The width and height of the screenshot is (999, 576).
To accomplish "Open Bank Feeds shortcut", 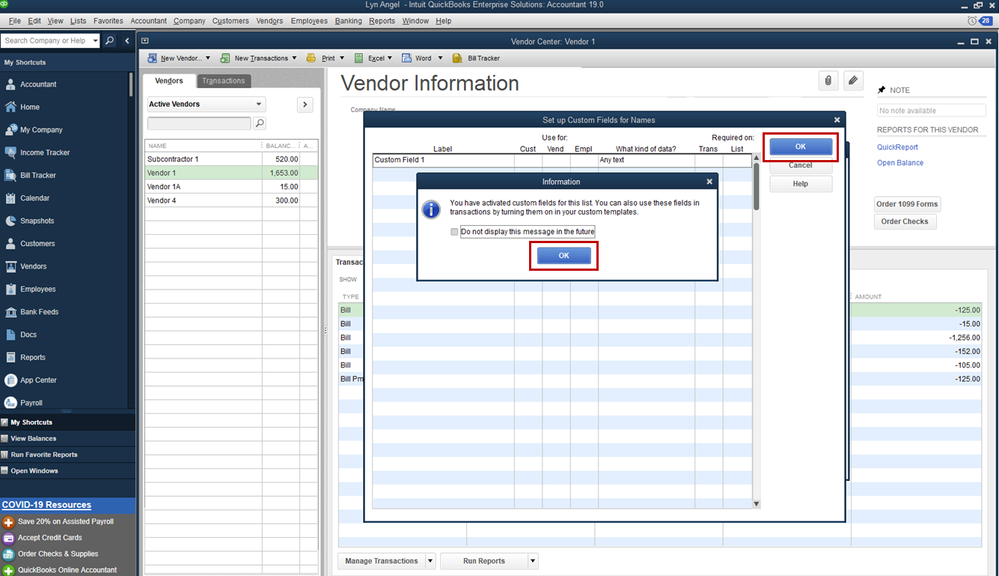I will (39, 312).
